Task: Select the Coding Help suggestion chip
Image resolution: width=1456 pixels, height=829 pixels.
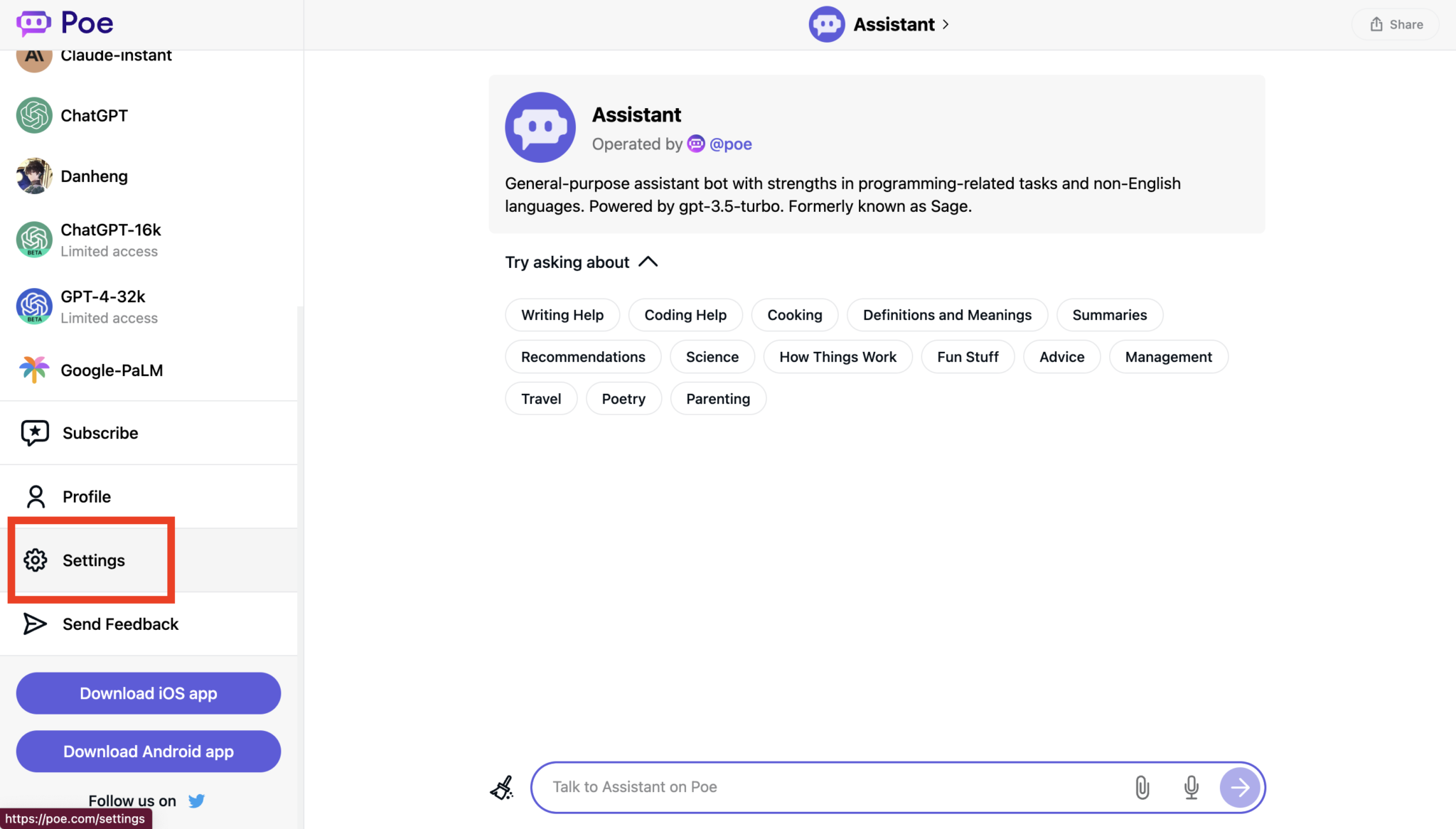Action: click(685, 315)
